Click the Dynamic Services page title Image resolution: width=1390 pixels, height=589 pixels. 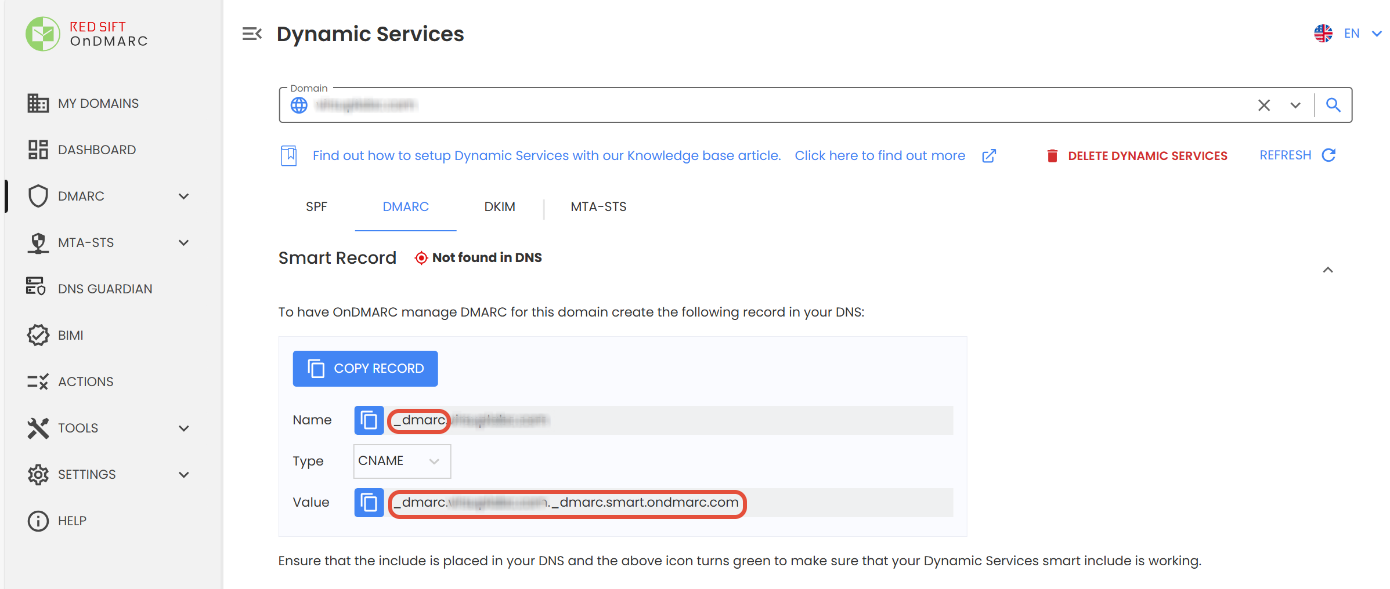(371, 34)
